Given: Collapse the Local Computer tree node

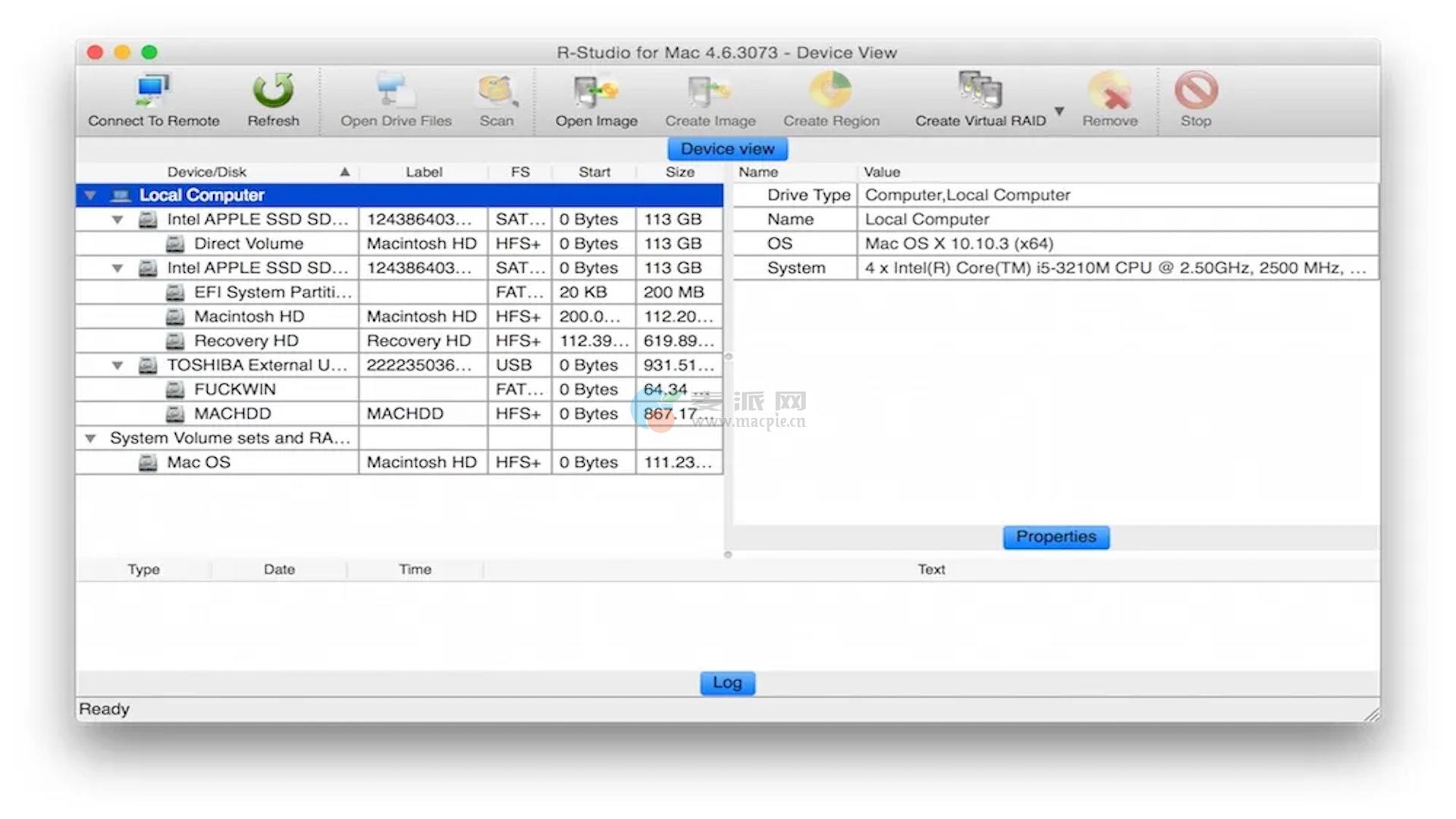Looking at the screenshot, I should tap(89, 195).
